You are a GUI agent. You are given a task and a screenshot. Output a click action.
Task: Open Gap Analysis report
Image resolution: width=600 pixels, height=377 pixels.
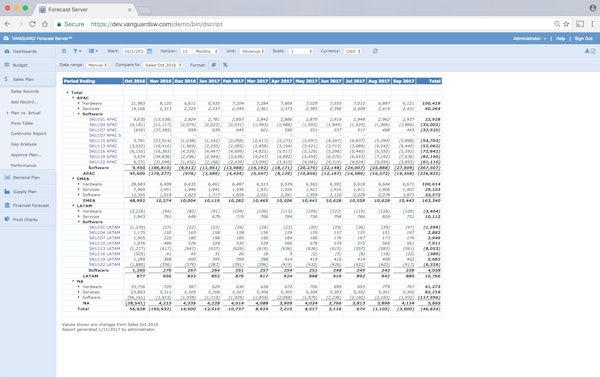coord(24,144)
